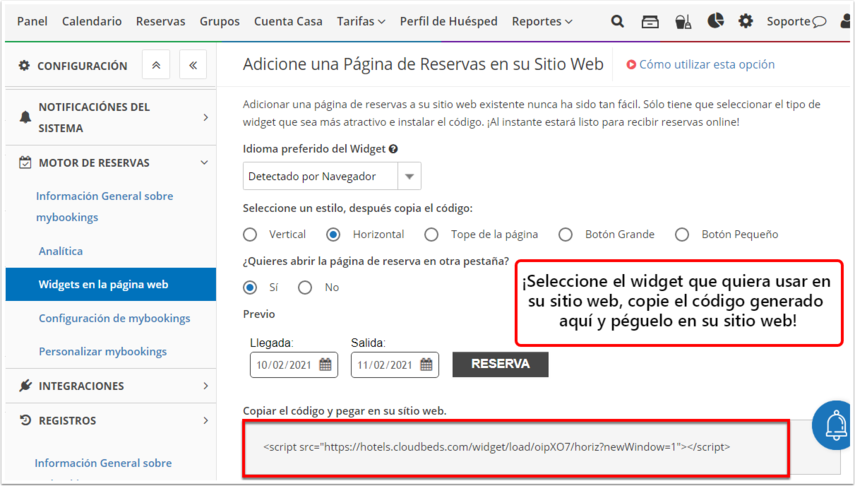
Task: Select the Vertical widget style
Action: pos(250,235)
